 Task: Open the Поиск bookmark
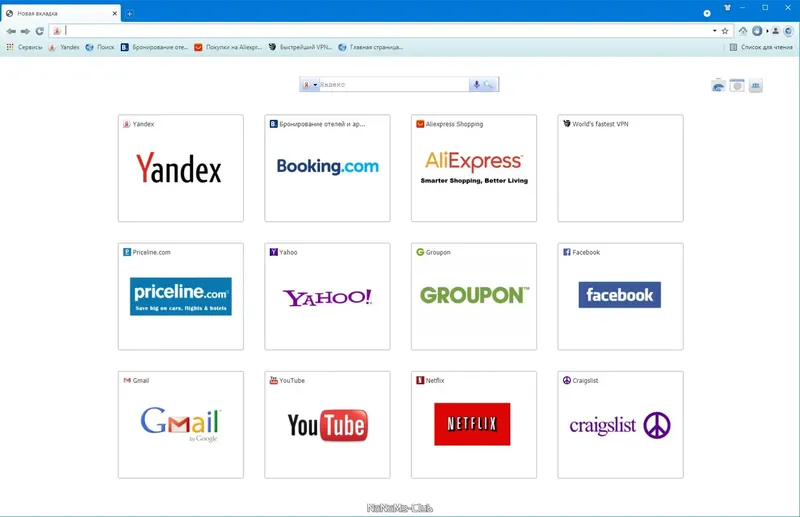click(x=99, y=47)
